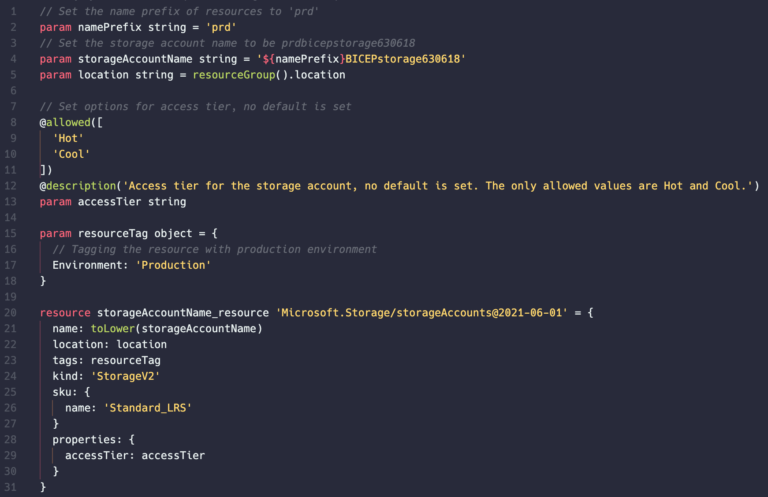This screenshot has height=497, width=768.
Task: Click the 'namePrefix' parameter name on line 2
Action: [x=110, y=27]
